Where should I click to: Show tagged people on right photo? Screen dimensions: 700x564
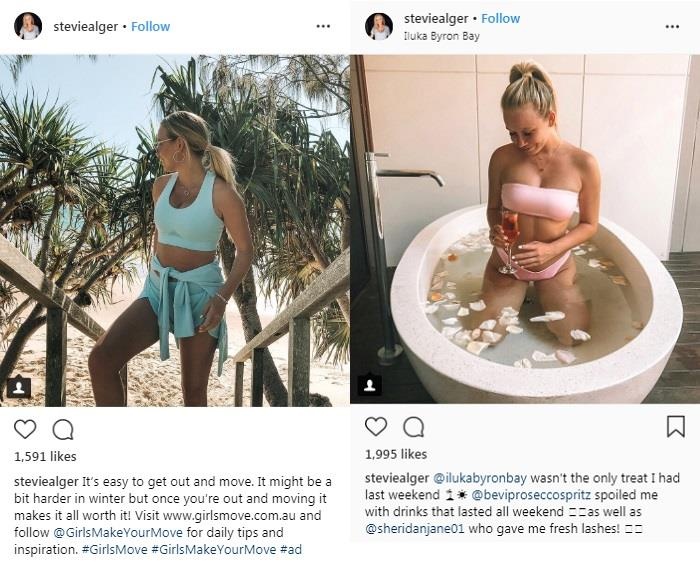(369, 384)
